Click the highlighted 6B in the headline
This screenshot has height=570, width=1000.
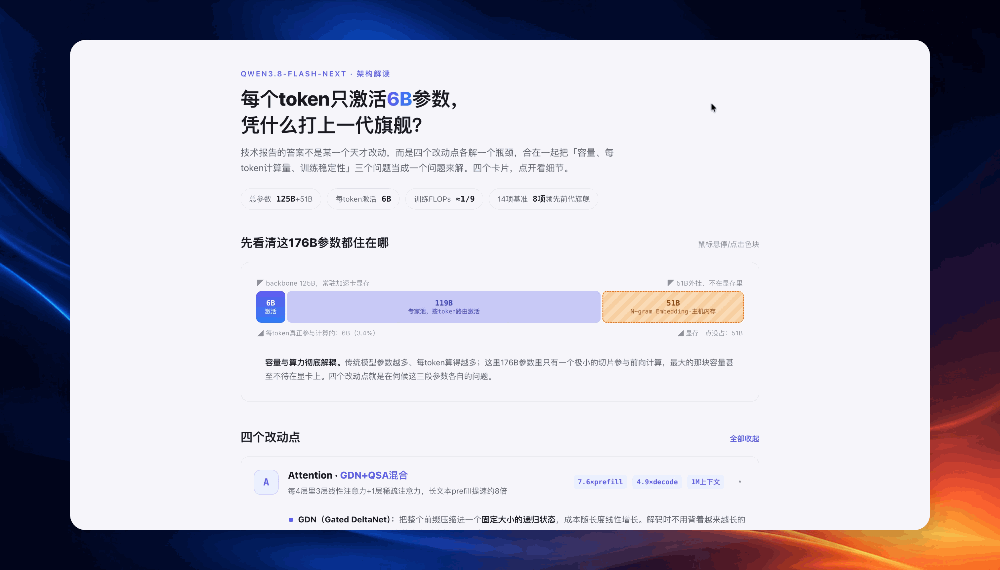tap(399, 99)
